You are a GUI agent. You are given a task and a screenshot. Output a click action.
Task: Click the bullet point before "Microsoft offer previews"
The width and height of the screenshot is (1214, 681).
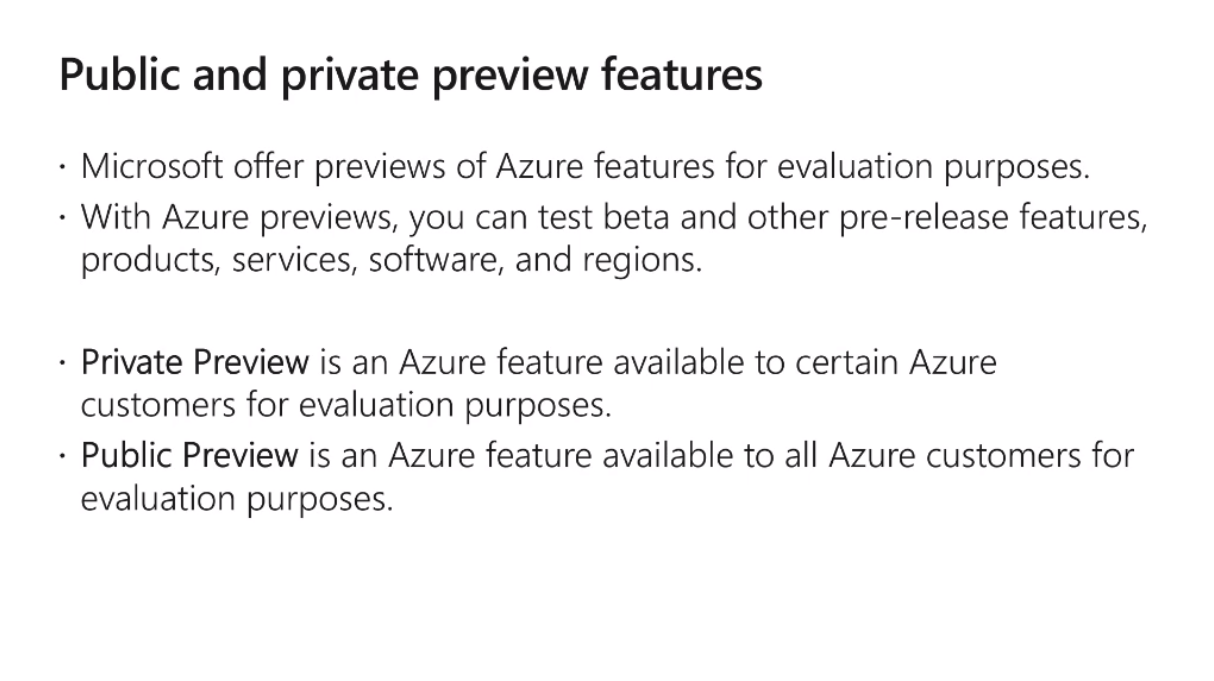coord(64,167)
